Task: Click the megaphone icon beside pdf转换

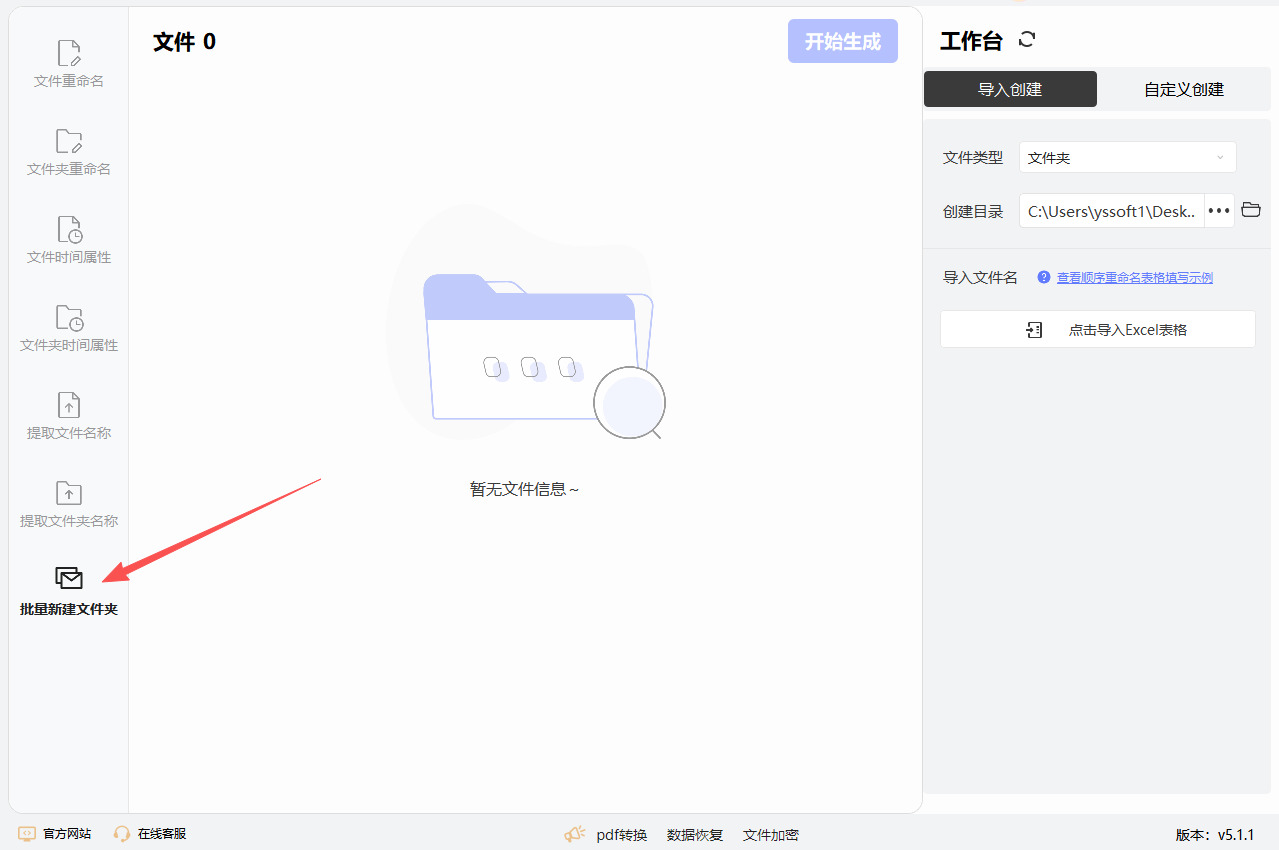Action: point(575,834)
